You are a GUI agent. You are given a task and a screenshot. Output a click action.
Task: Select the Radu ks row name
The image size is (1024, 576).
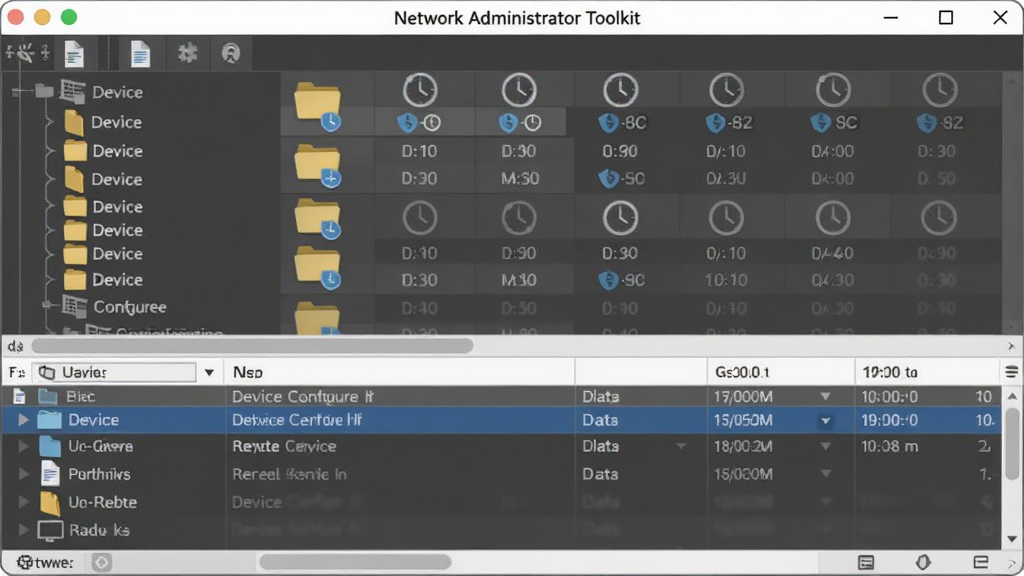point(99,530)
